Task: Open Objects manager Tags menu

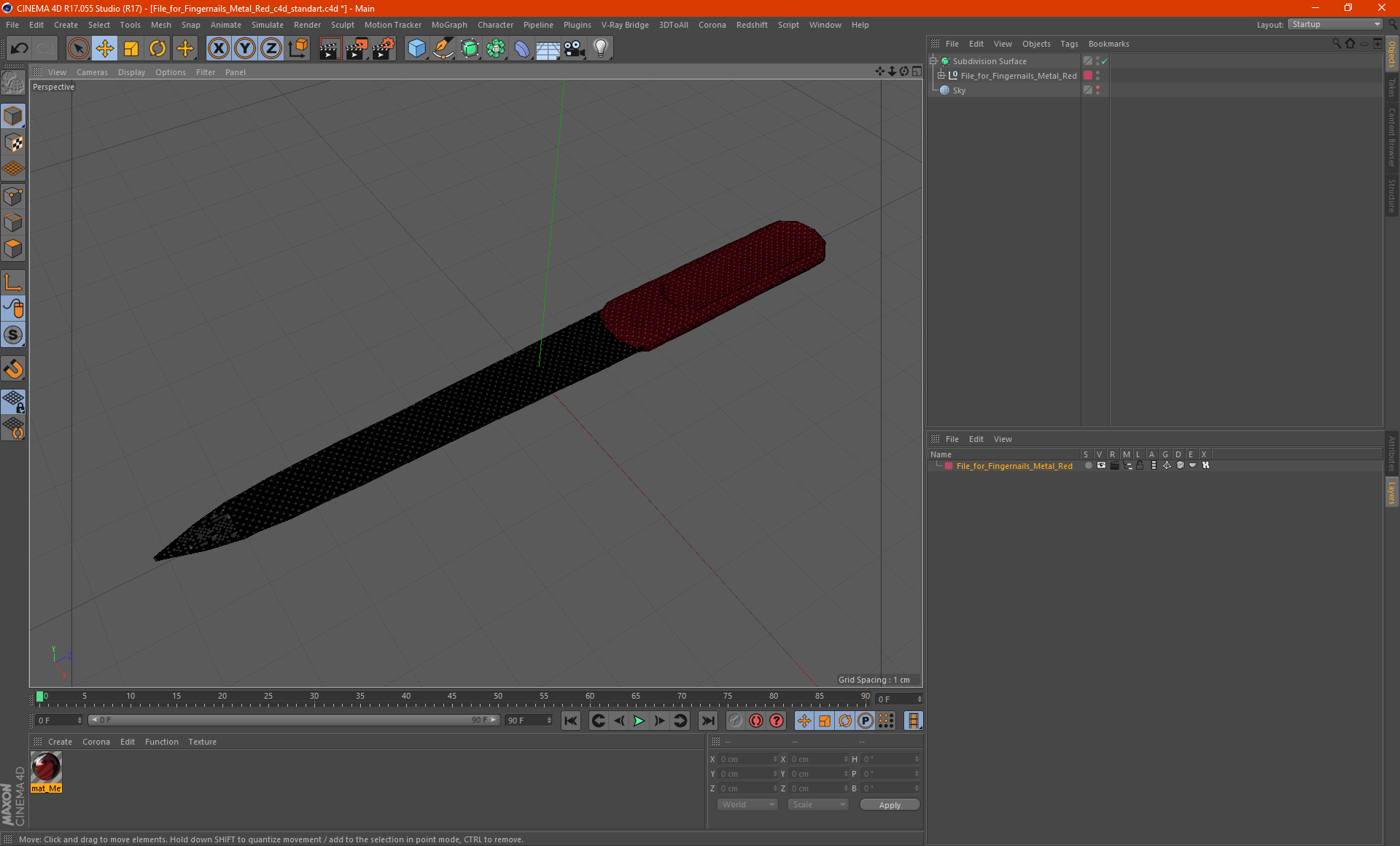Action: pos(1069,44)
